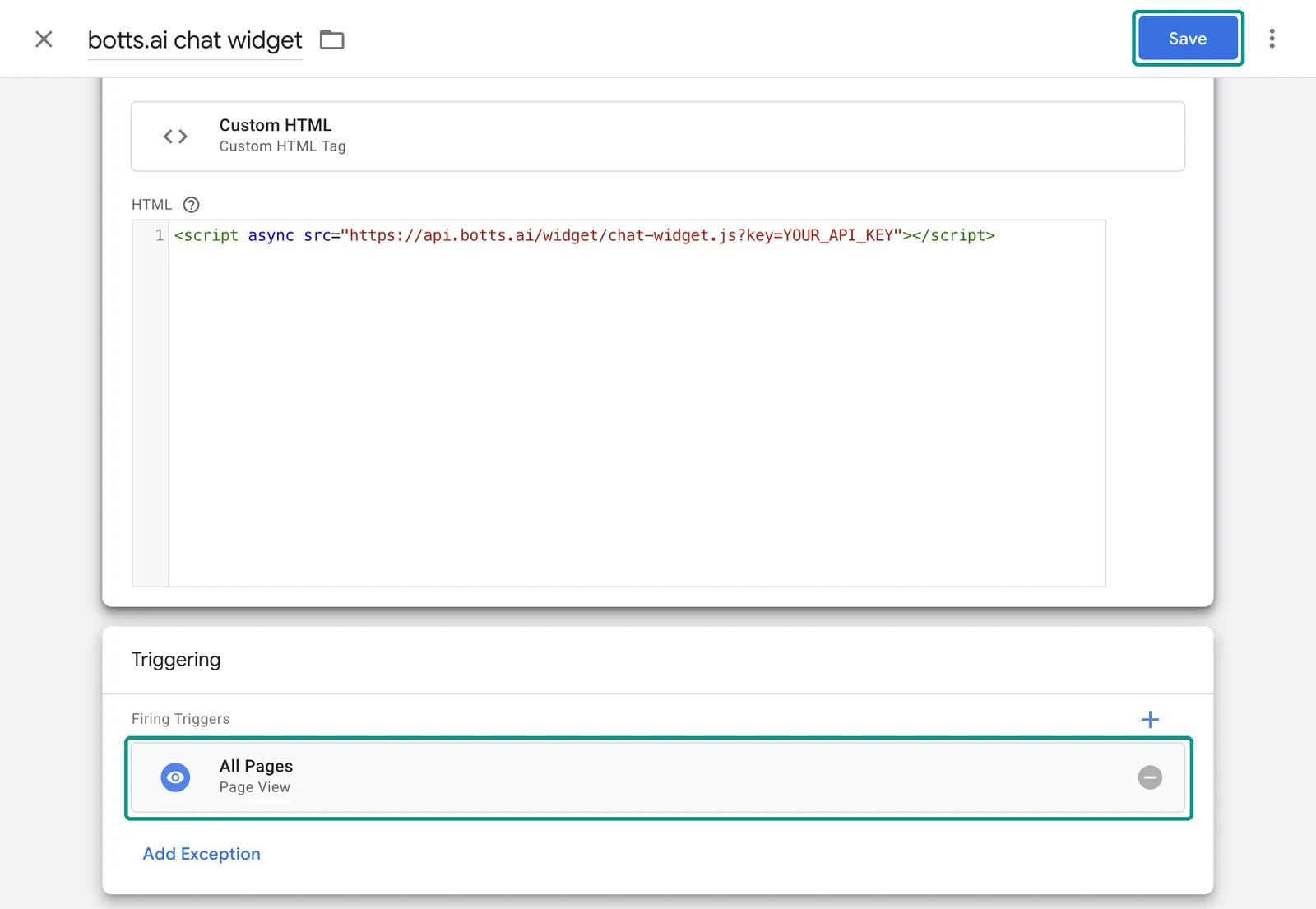Remove the All Pages trigger minus icon
Screen dimensions: 1316x909
tap(1150, 777)
